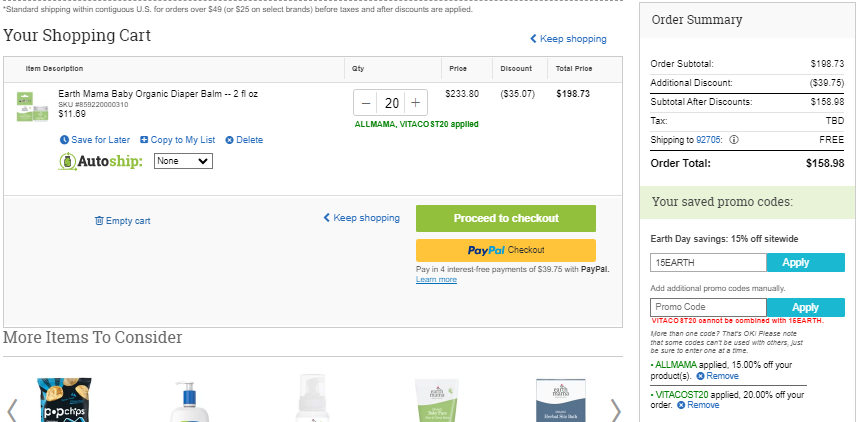Empty cart using trash icon
Screen dimensions: 856x422
[99, 221]
